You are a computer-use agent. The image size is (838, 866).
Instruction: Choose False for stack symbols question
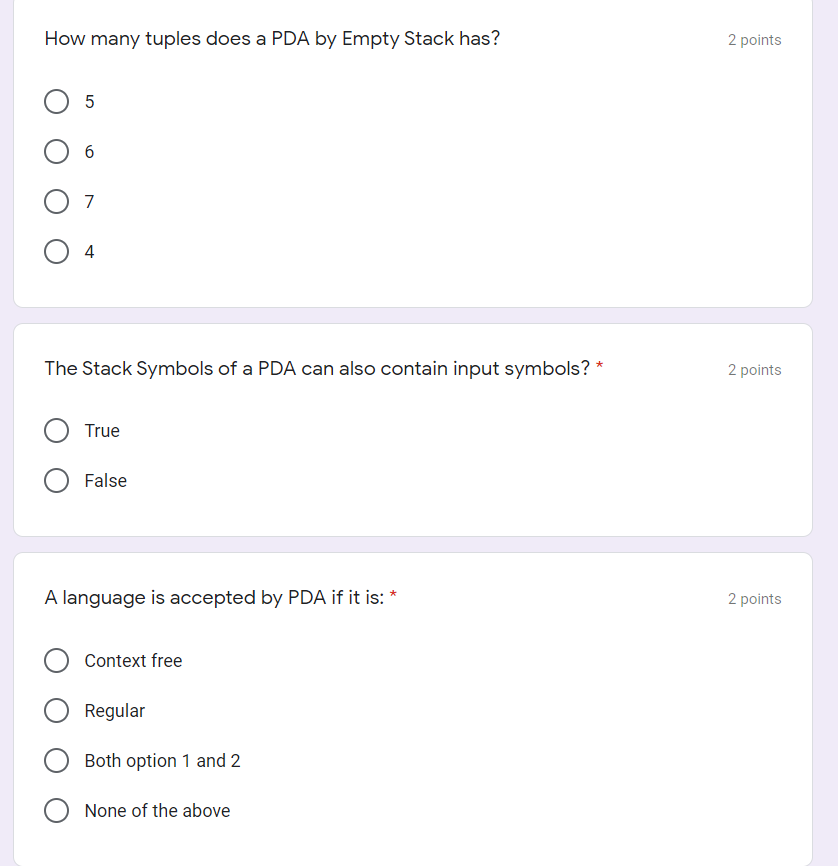[x=57, y=481]
